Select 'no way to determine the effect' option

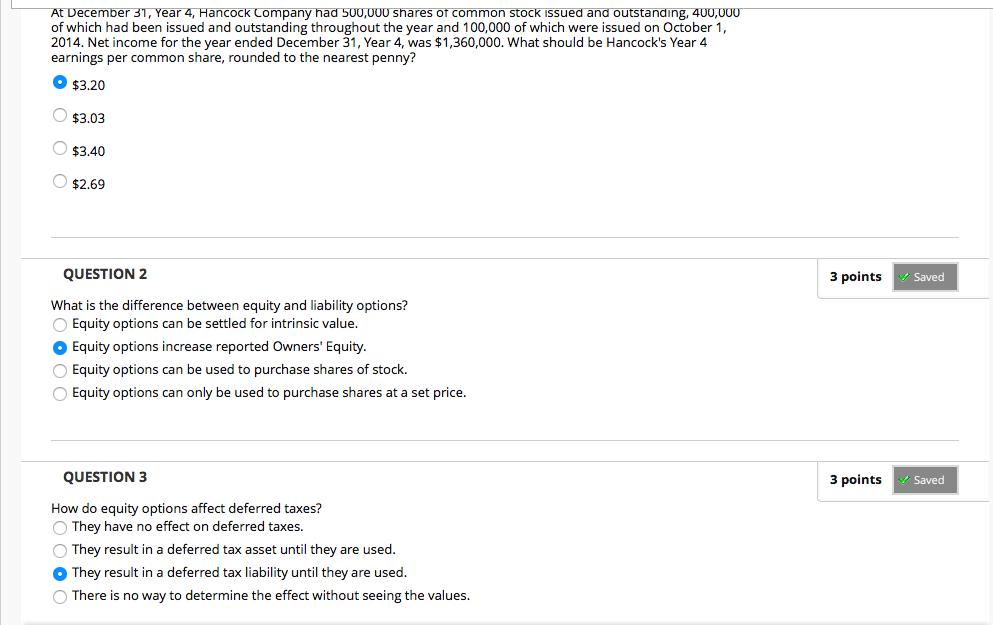point(60,596)
